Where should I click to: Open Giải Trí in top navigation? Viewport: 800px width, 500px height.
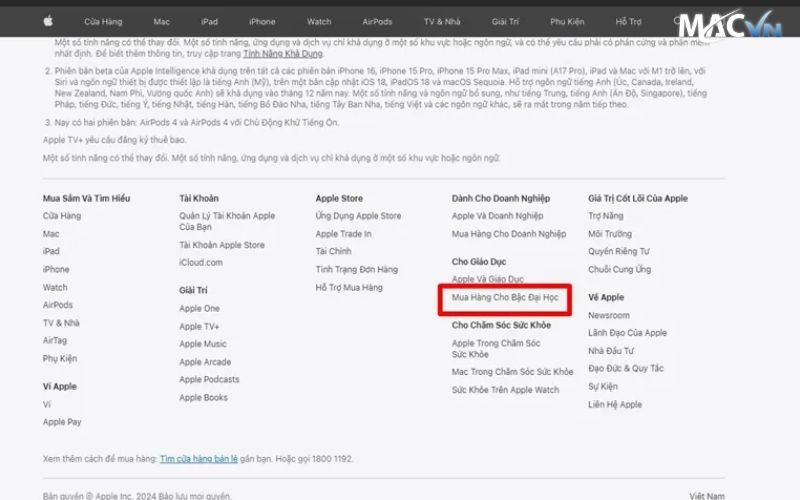point(505,22)
